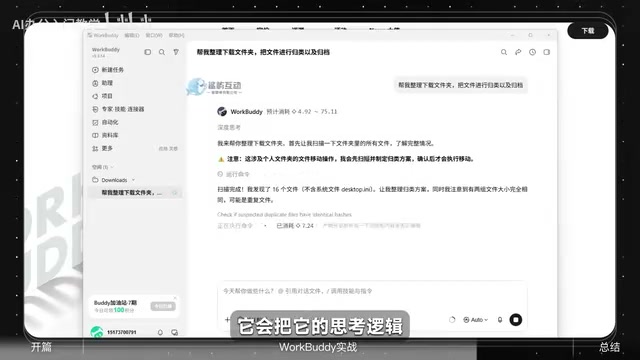Click the 预计消耗 4.92 ~ 75.11 estimate text

pos(302,111)
